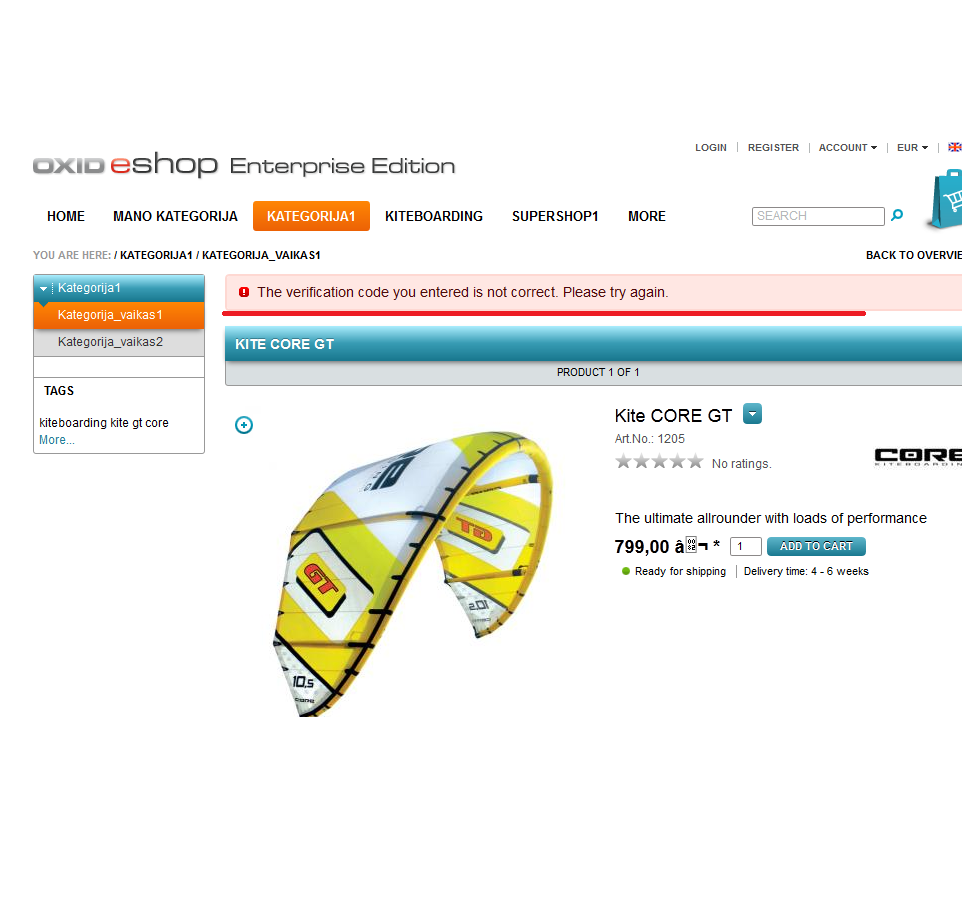Open the EUR currency dropdown

coord(912,148)
